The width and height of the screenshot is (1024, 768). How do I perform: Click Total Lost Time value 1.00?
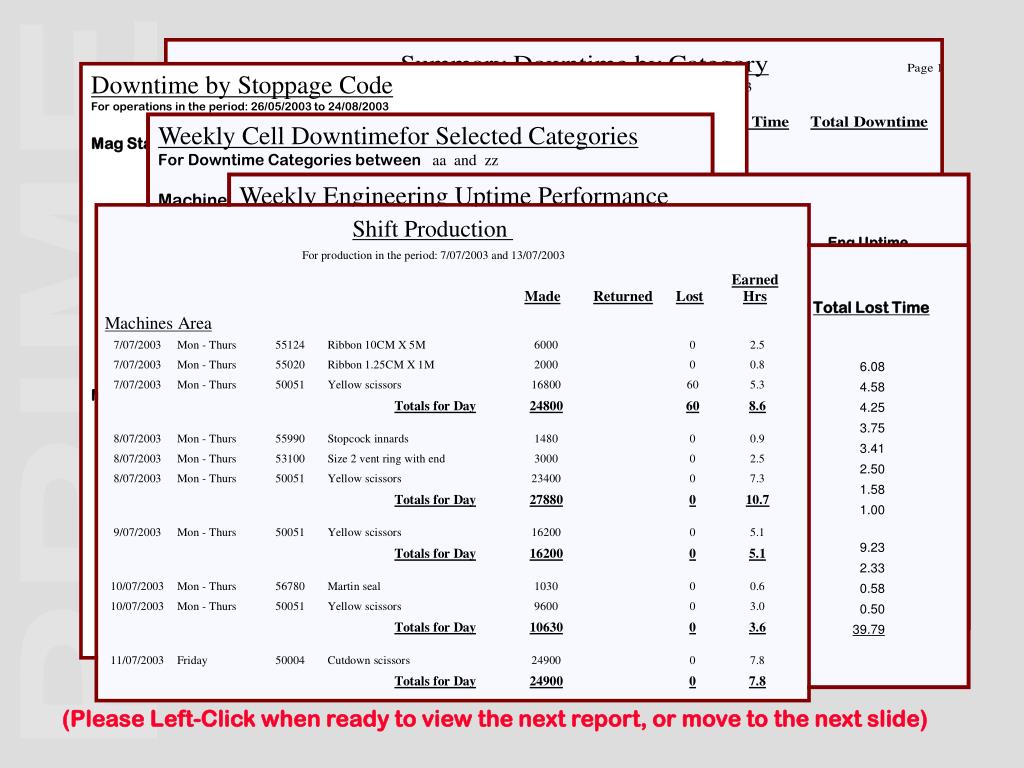click(x=872, y=510)
